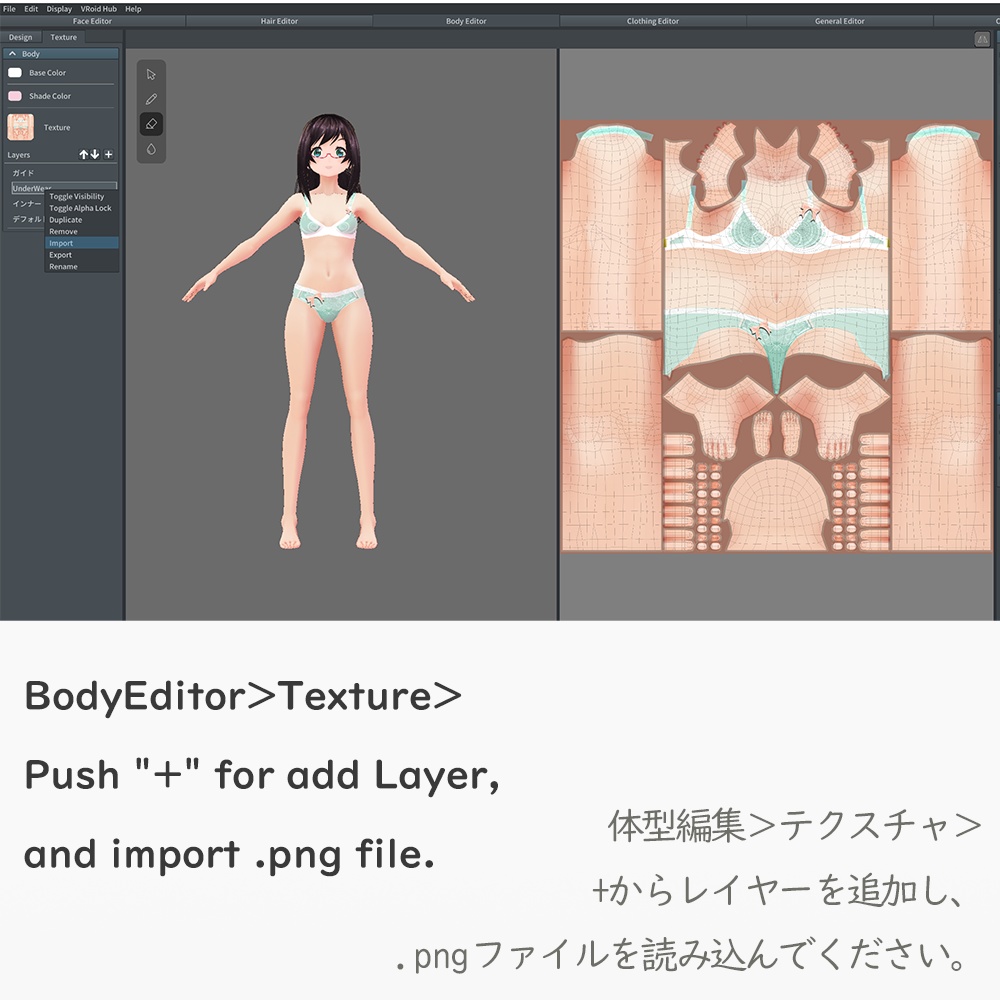Switch to the Design tab

[x=22, y=36]
